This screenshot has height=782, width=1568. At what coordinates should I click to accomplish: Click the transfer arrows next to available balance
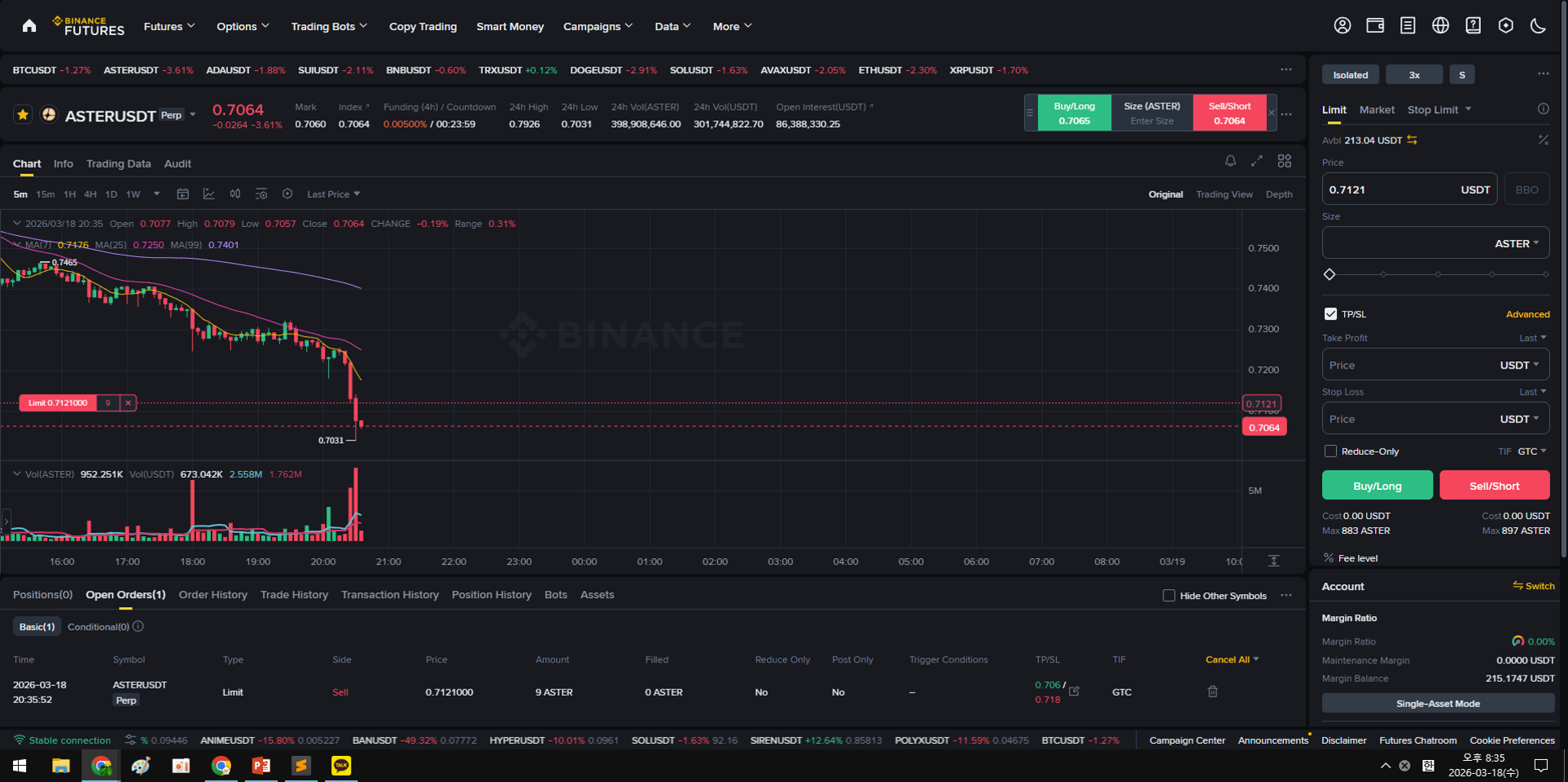point(1413,140)
